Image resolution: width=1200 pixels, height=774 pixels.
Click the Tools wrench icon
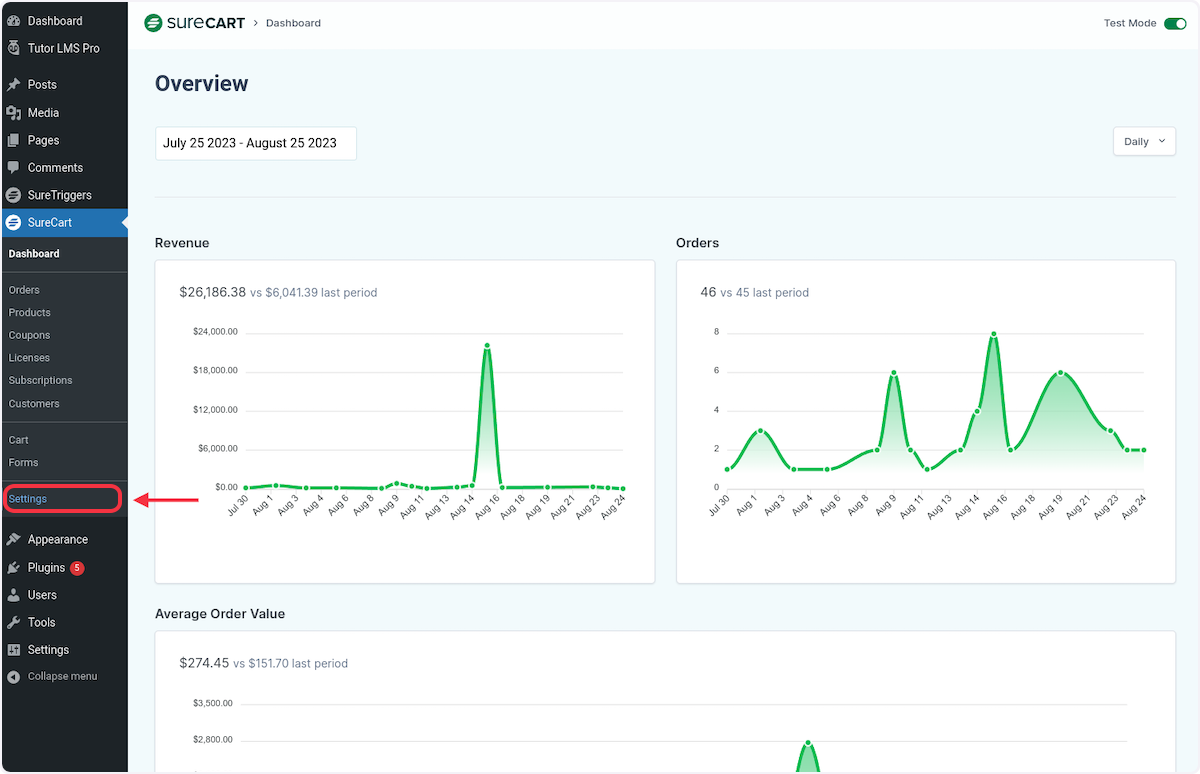13,622
